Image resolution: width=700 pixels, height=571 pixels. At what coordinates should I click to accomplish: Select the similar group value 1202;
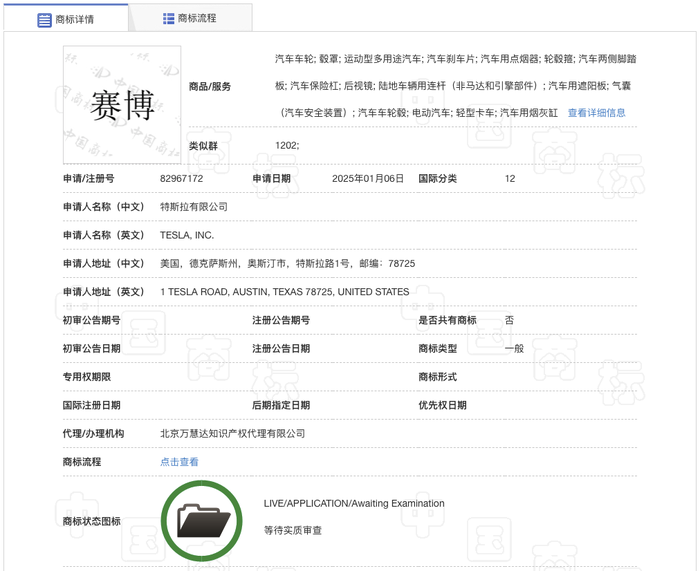(287, 146)
